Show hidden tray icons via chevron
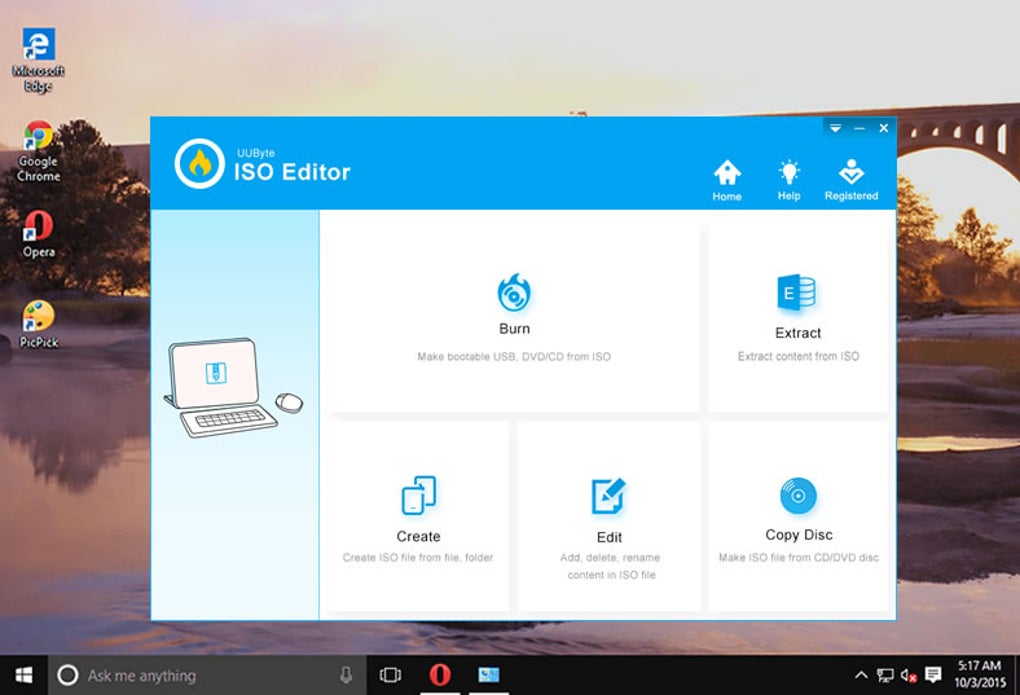 coord(861,676)
